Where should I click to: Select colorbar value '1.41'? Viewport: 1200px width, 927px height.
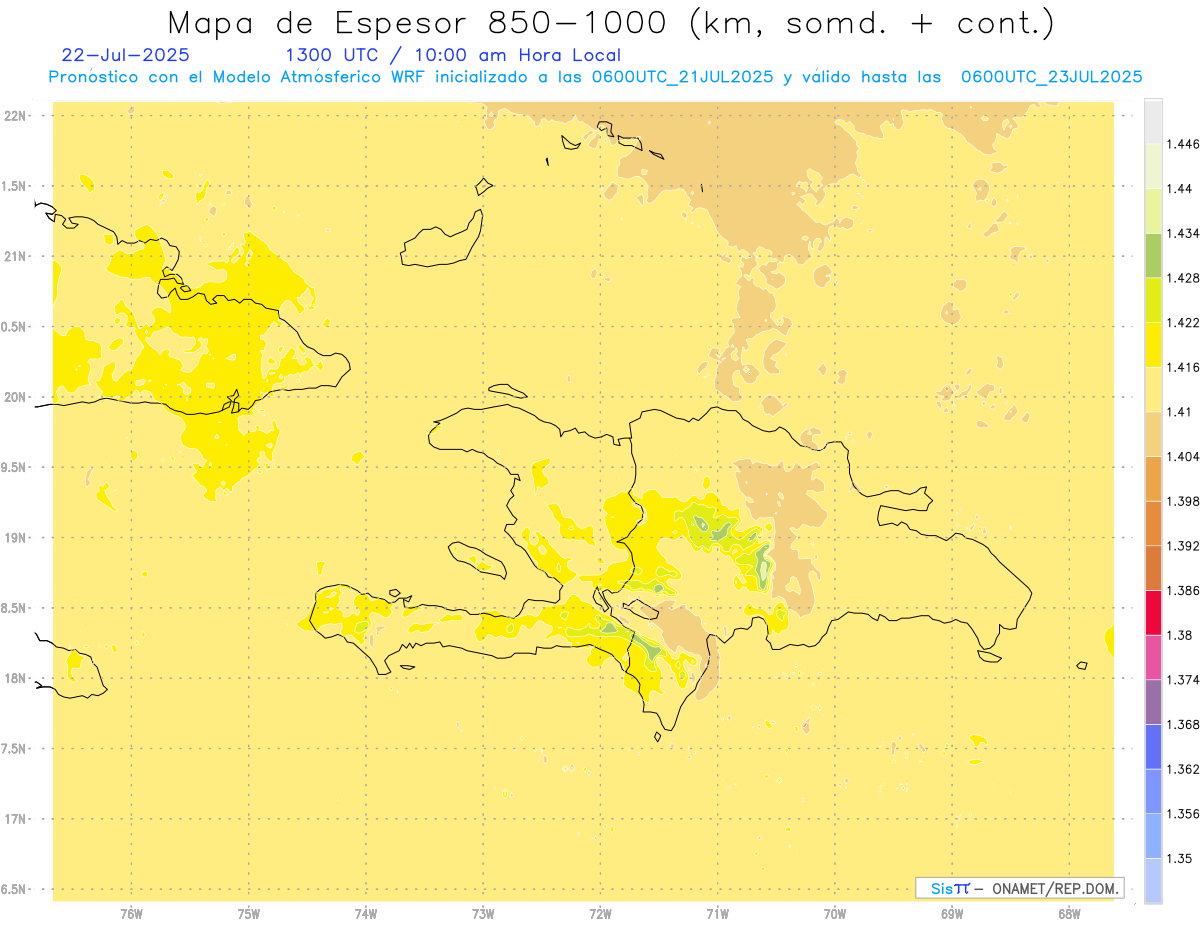(1180, 412)
